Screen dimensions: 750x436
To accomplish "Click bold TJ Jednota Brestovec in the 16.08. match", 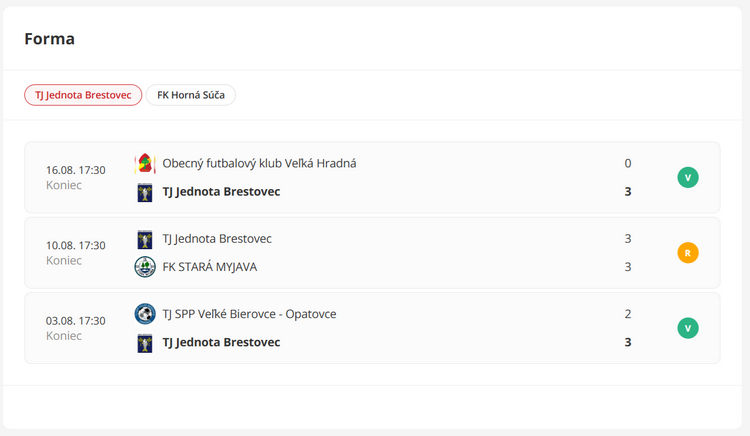I will (x=221, y=192).
